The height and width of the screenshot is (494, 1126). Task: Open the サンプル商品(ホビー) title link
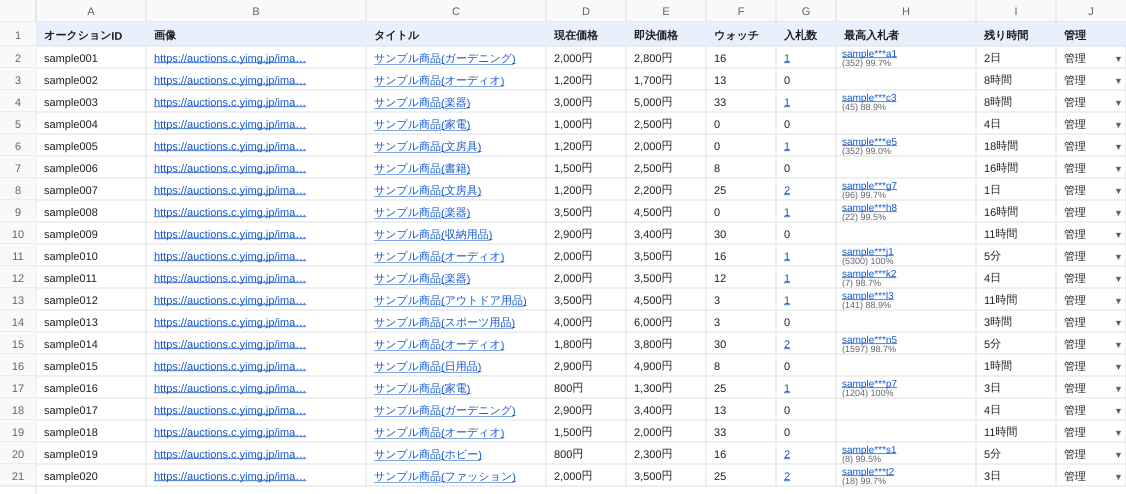point(428,455)
